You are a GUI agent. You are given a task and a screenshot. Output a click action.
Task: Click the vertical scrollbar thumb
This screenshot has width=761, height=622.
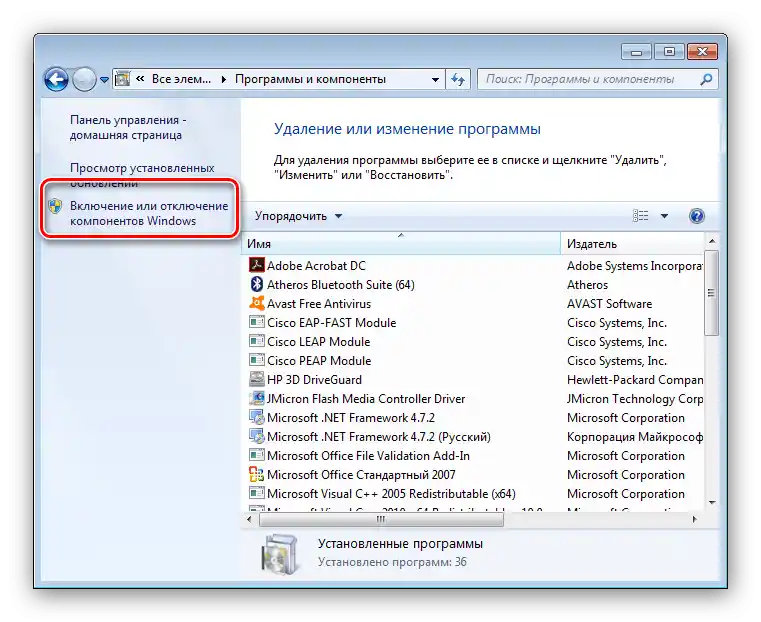pos(711,293)
